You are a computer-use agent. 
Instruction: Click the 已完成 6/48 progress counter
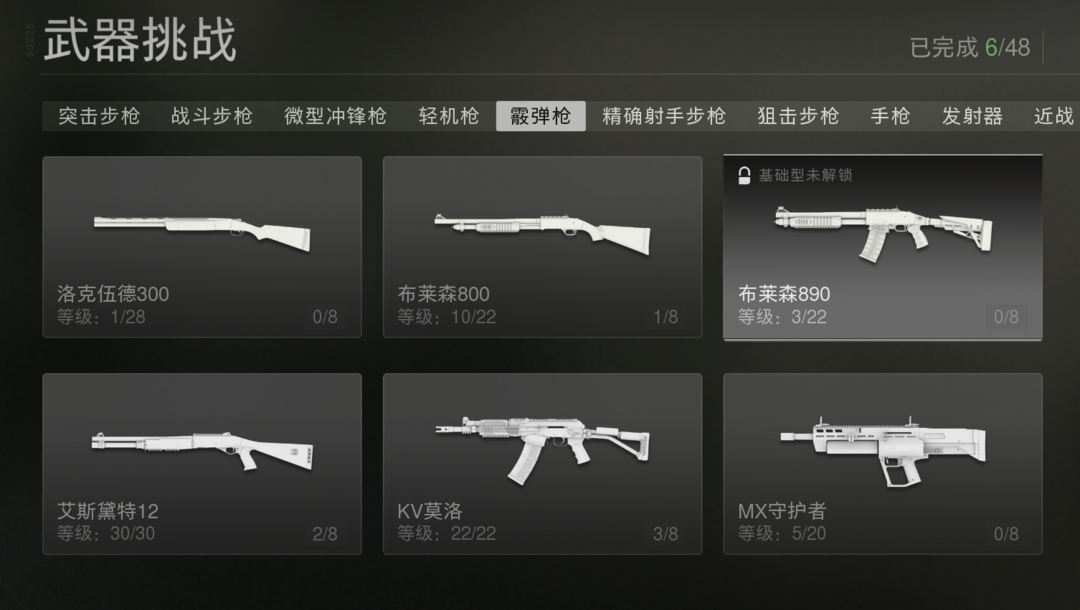pyautogui.click(x=970, y=48)
